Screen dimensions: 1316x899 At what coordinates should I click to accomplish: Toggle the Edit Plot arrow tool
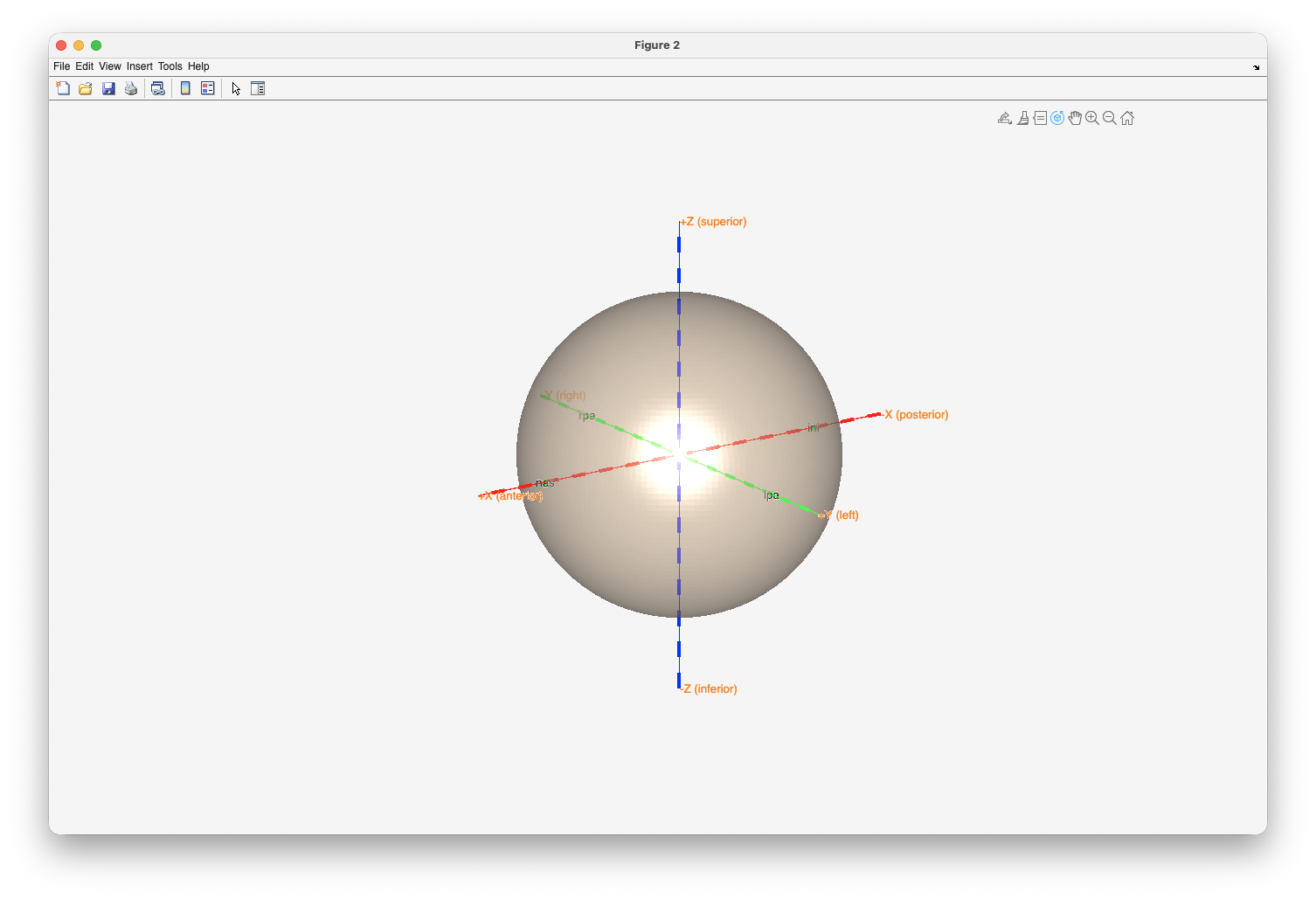(x=236, y=88)
